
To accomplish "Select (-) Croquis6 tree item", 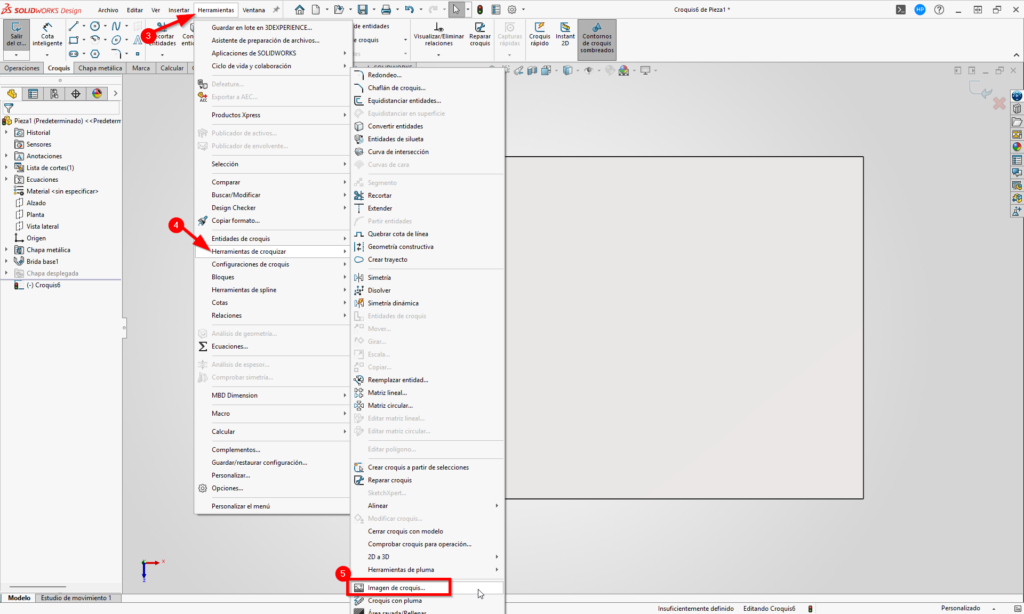I will [x=43, y=285].
